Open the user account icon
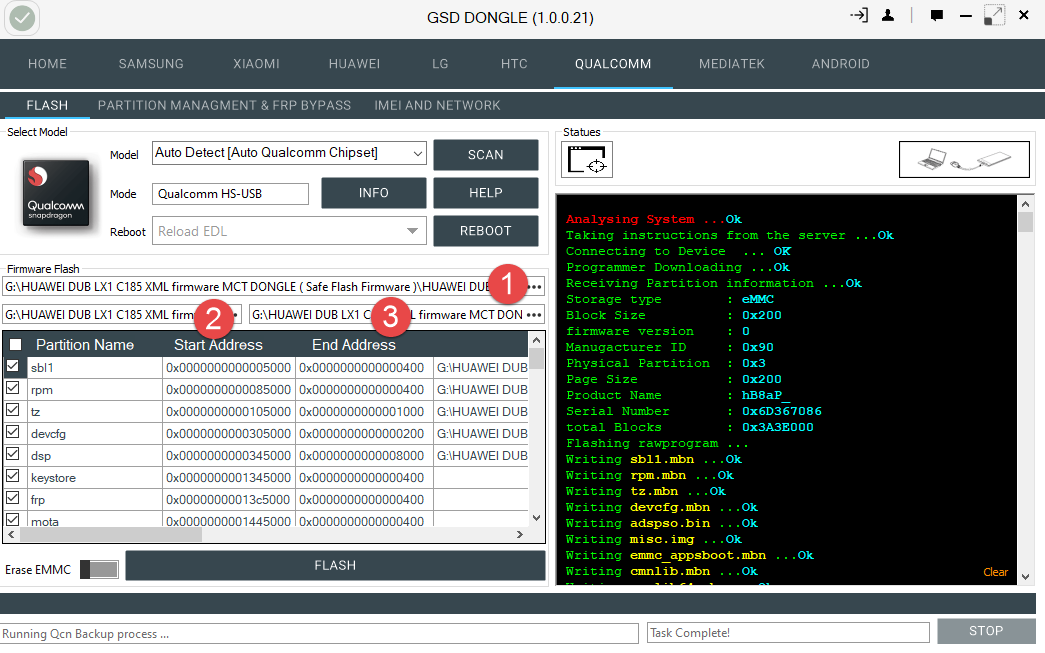Image resolution: width=1045 pixels, height=653 pixels. click(x=888, y=15)
